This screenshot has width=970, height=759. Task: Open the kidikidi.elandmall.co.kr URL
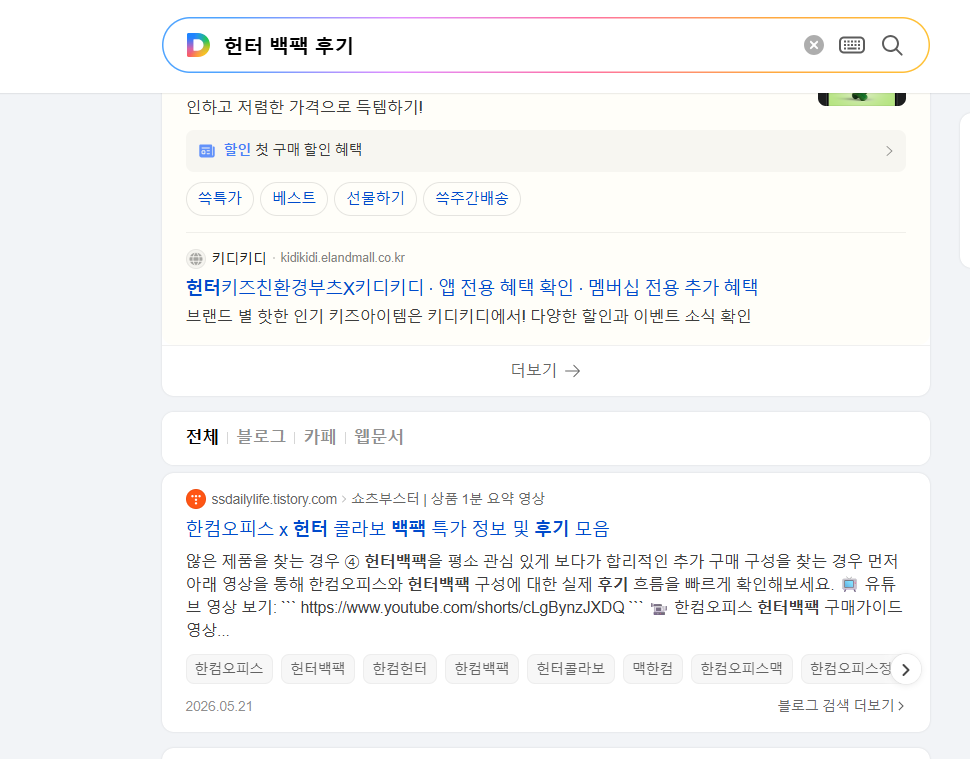(343, 257)
